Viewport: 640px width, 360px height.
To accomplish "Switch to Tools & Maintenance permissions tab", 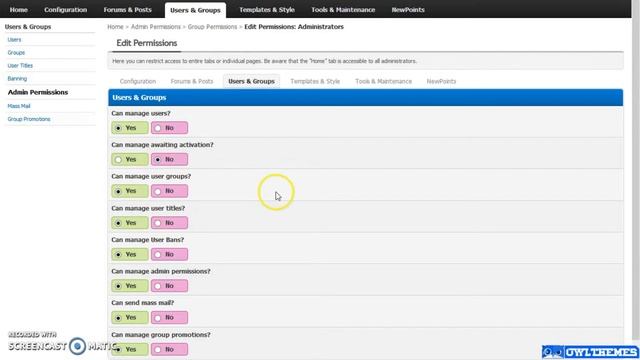I will [x=384, y=81].
